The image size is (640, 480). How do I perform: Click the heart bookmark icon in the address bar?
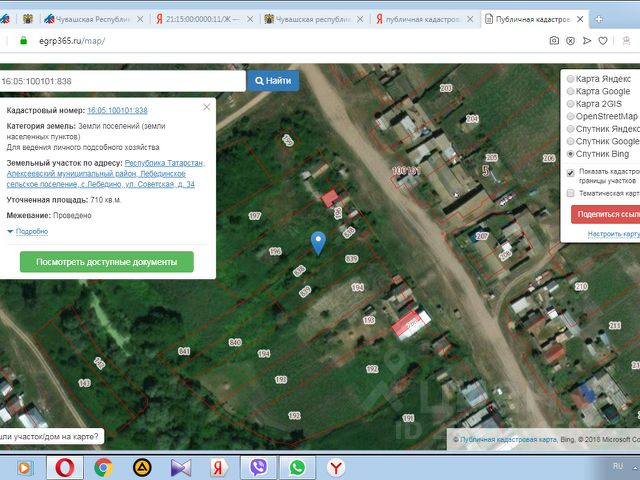click(x=603, y=40)
